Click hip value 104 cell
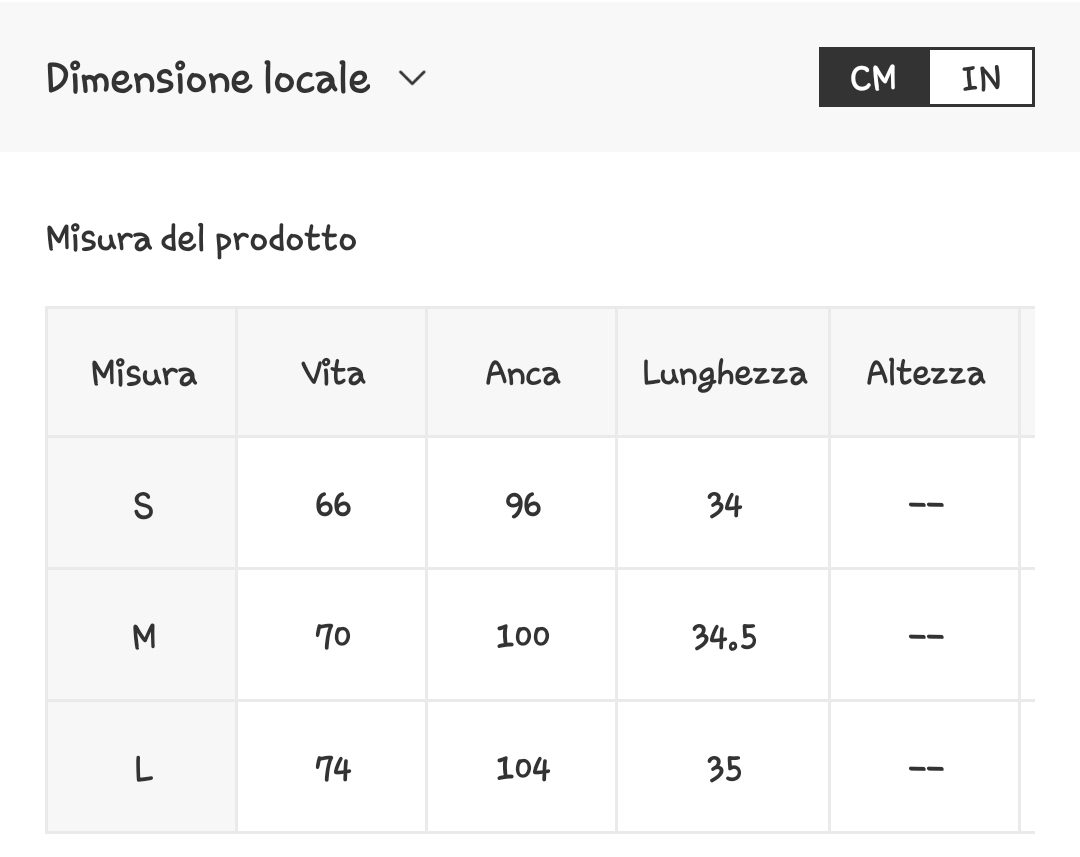1080x857 pixels. pos(522,768)
